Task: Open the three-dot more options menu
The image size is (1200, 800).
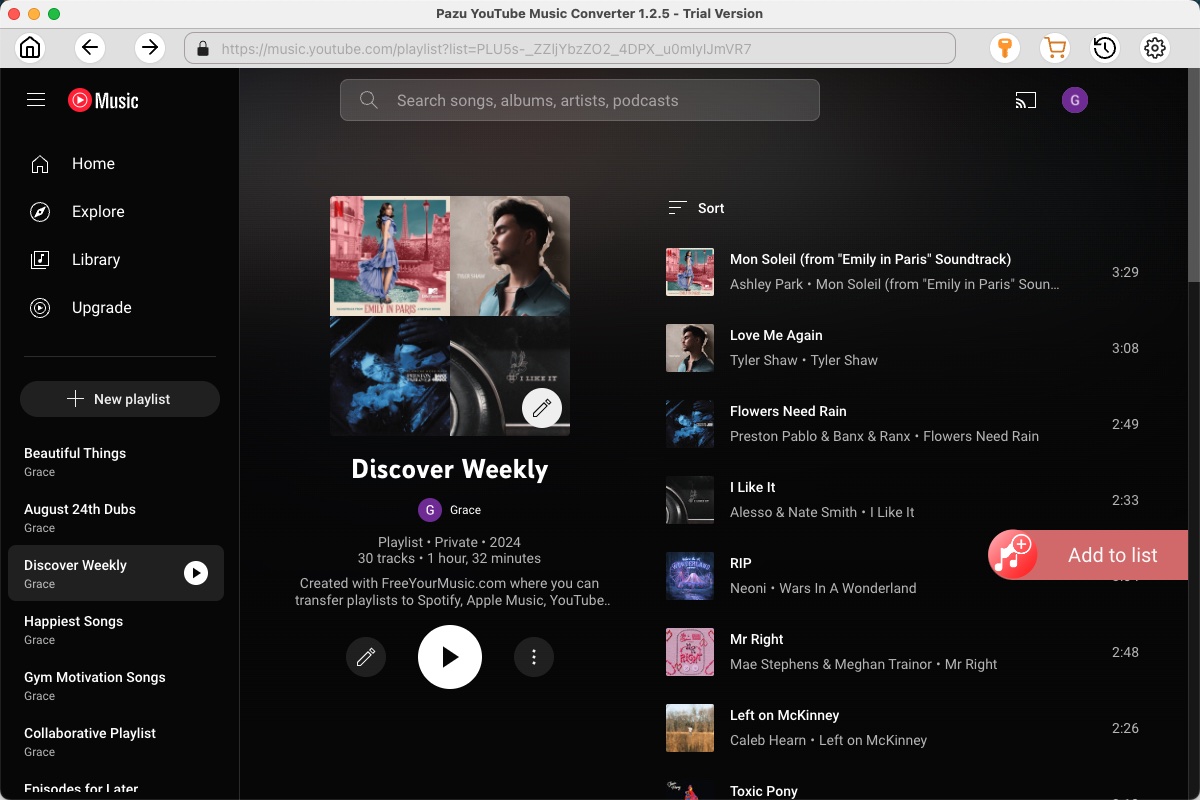Action: tap(534, 657)
